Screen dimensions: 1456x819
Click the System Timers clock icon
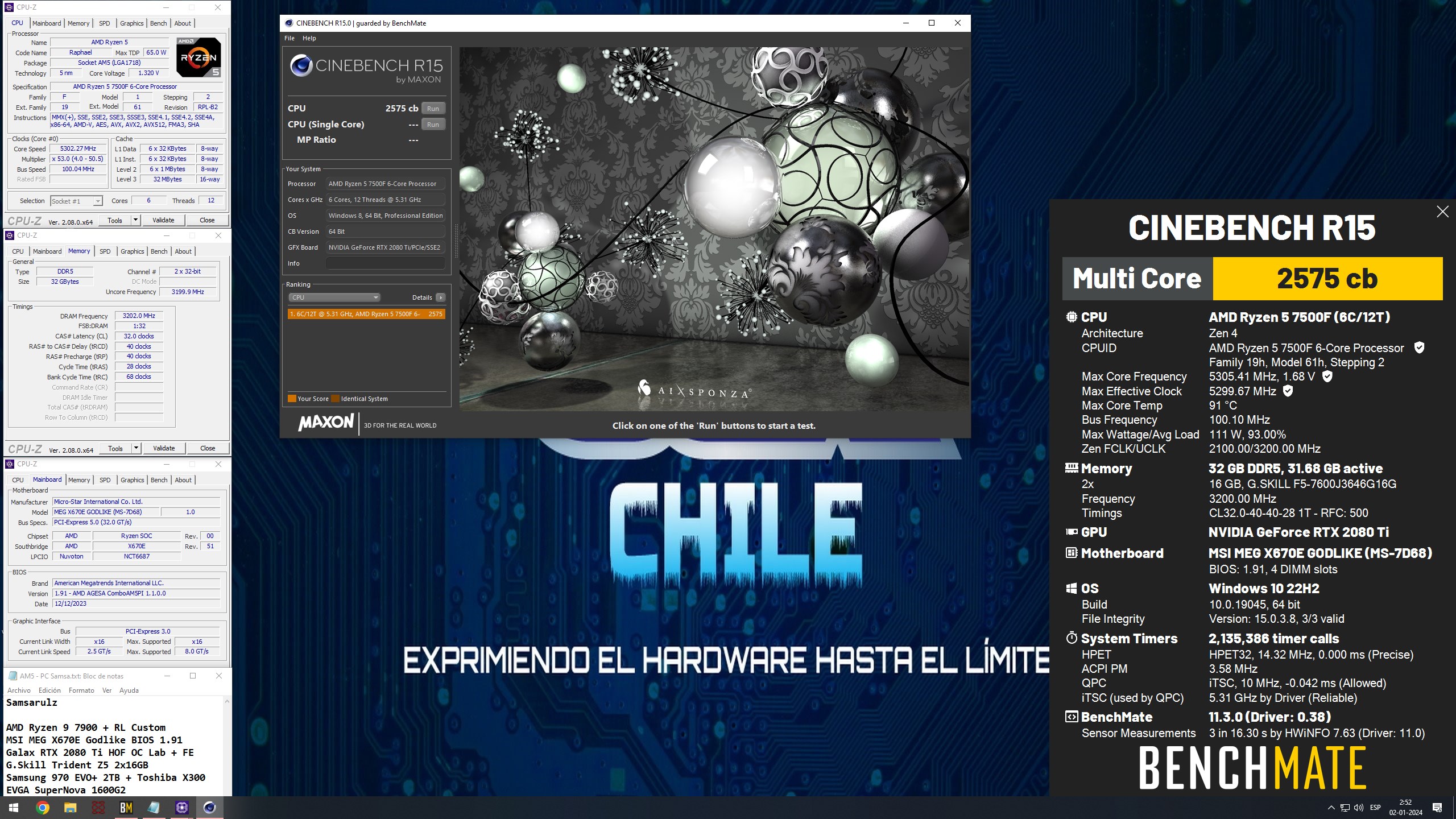pos(1072,638)
